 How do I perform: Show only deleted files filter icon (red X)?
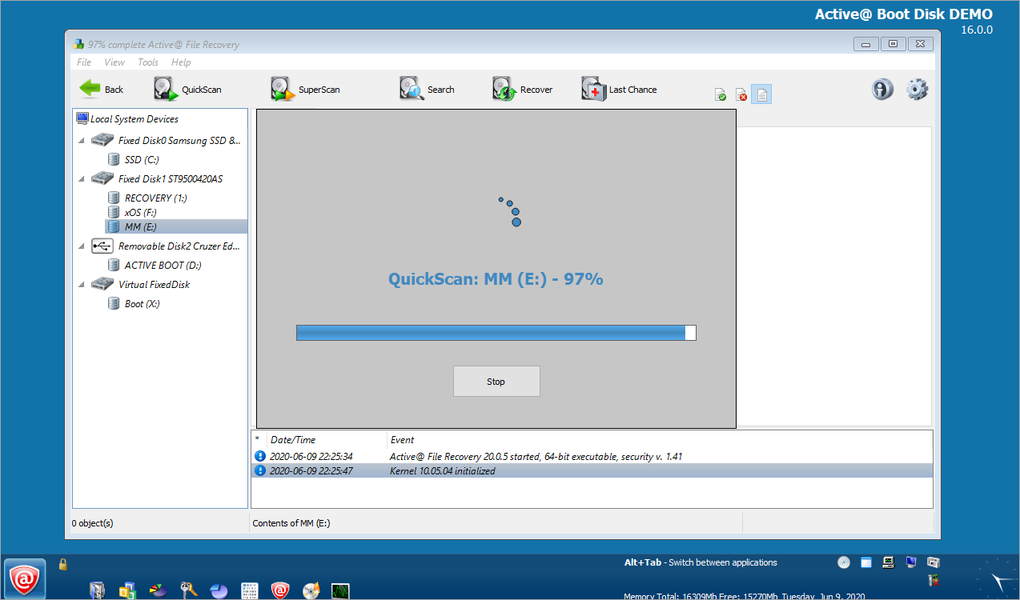[741, 95]
